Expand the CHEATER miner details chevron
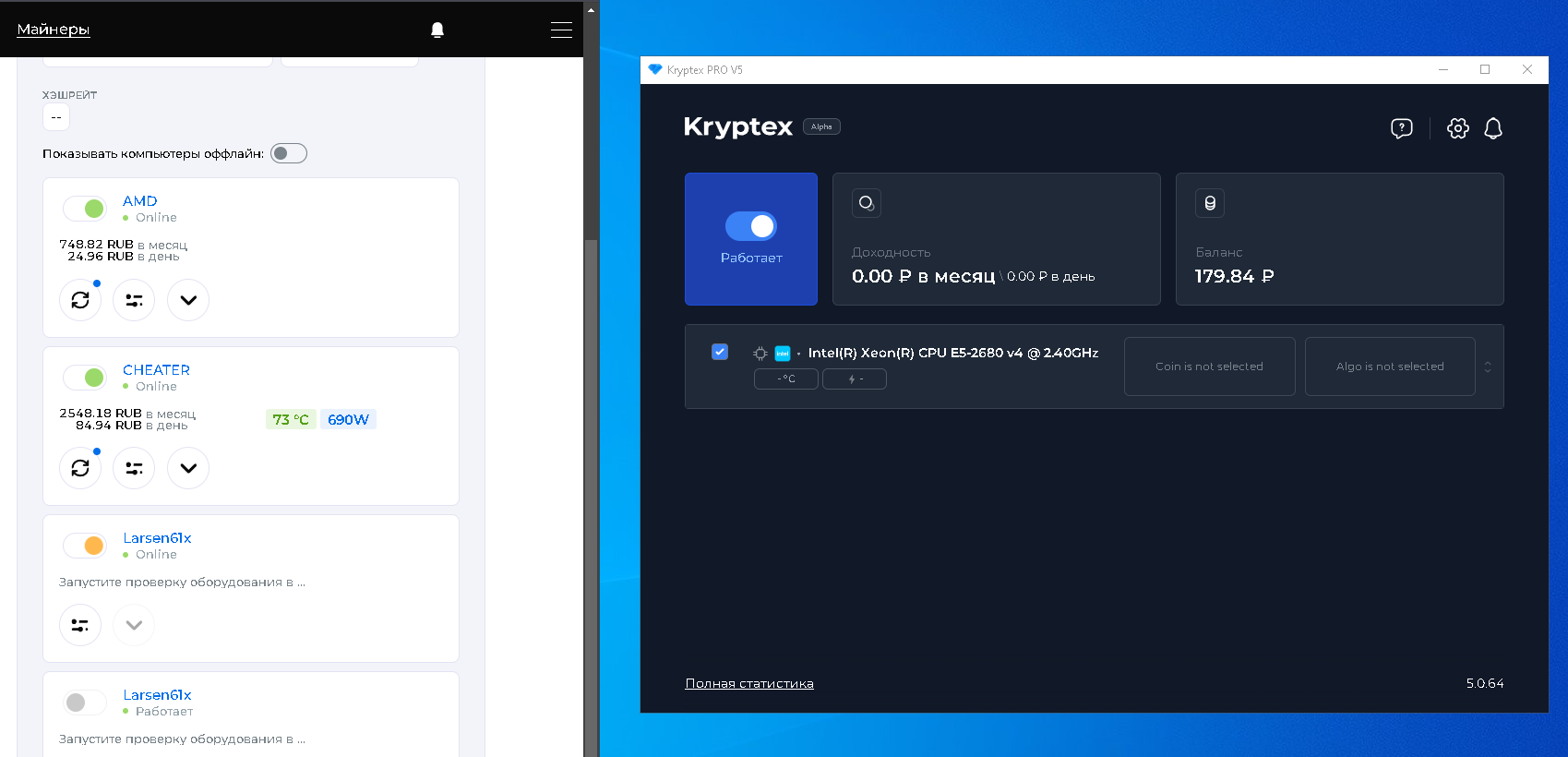Image resolution: width=1568 pixels, height=757 pixels. click(x=188, y=468)
